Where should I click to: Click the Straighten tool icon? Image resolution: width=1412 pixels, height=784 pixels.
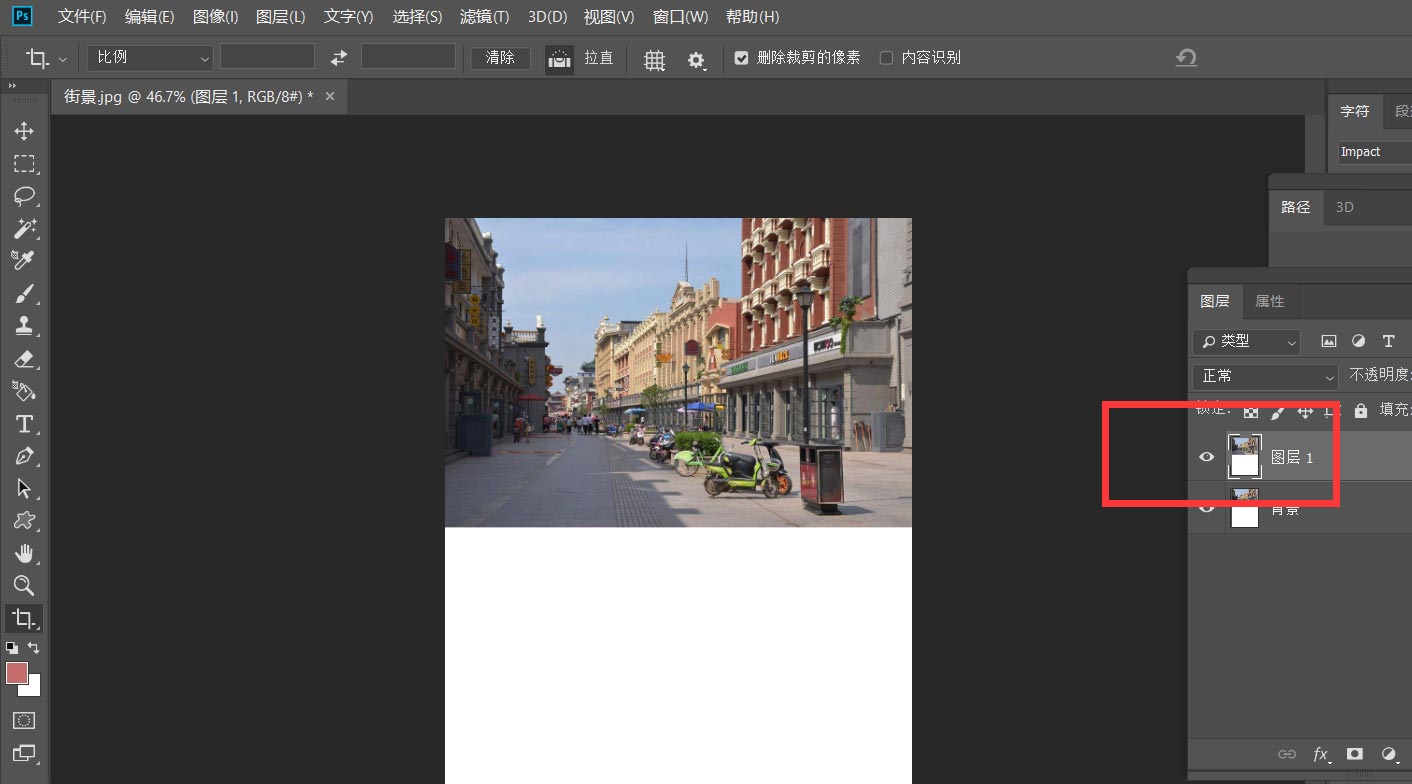coord(559,59)
